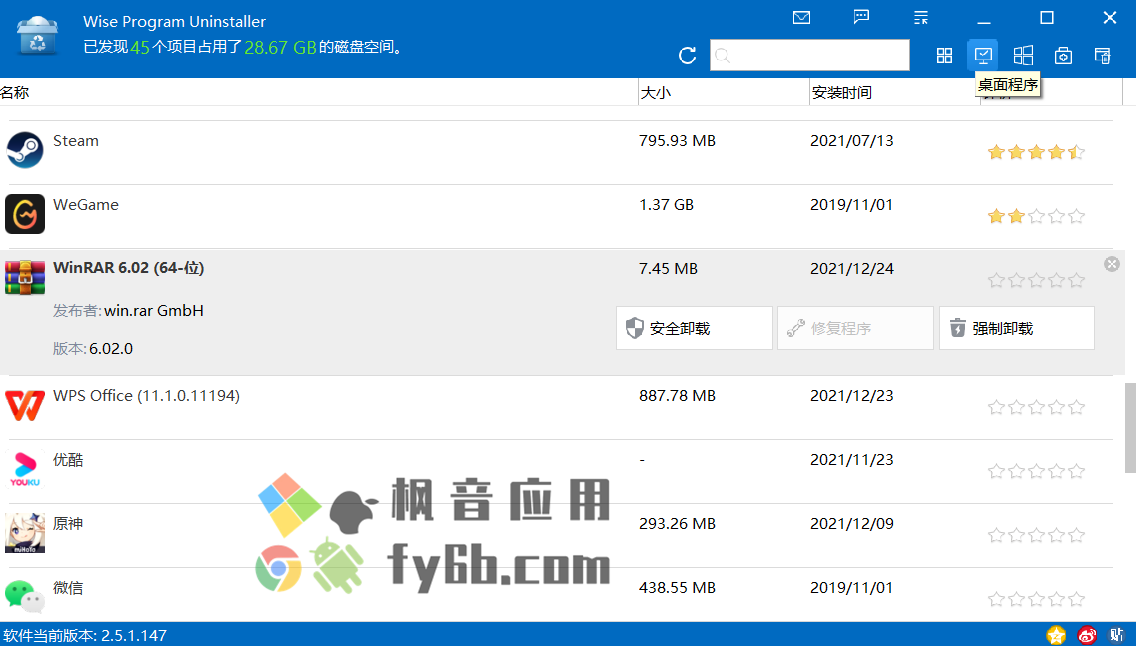Click the 2021/07/13 install date
Image resolution: width=1136 pixels, height=646 pixels.
(852, 140)
